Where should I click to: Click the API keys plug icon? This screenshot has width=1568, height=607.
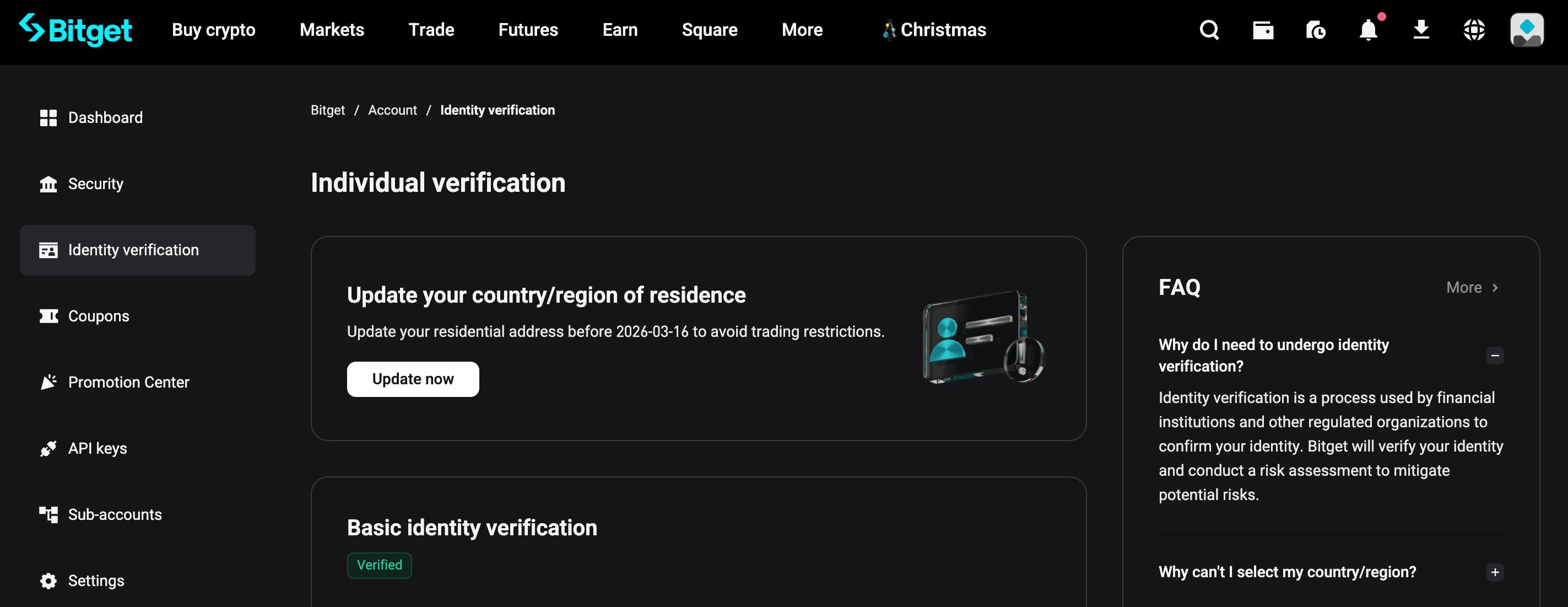tap(48, 448)
